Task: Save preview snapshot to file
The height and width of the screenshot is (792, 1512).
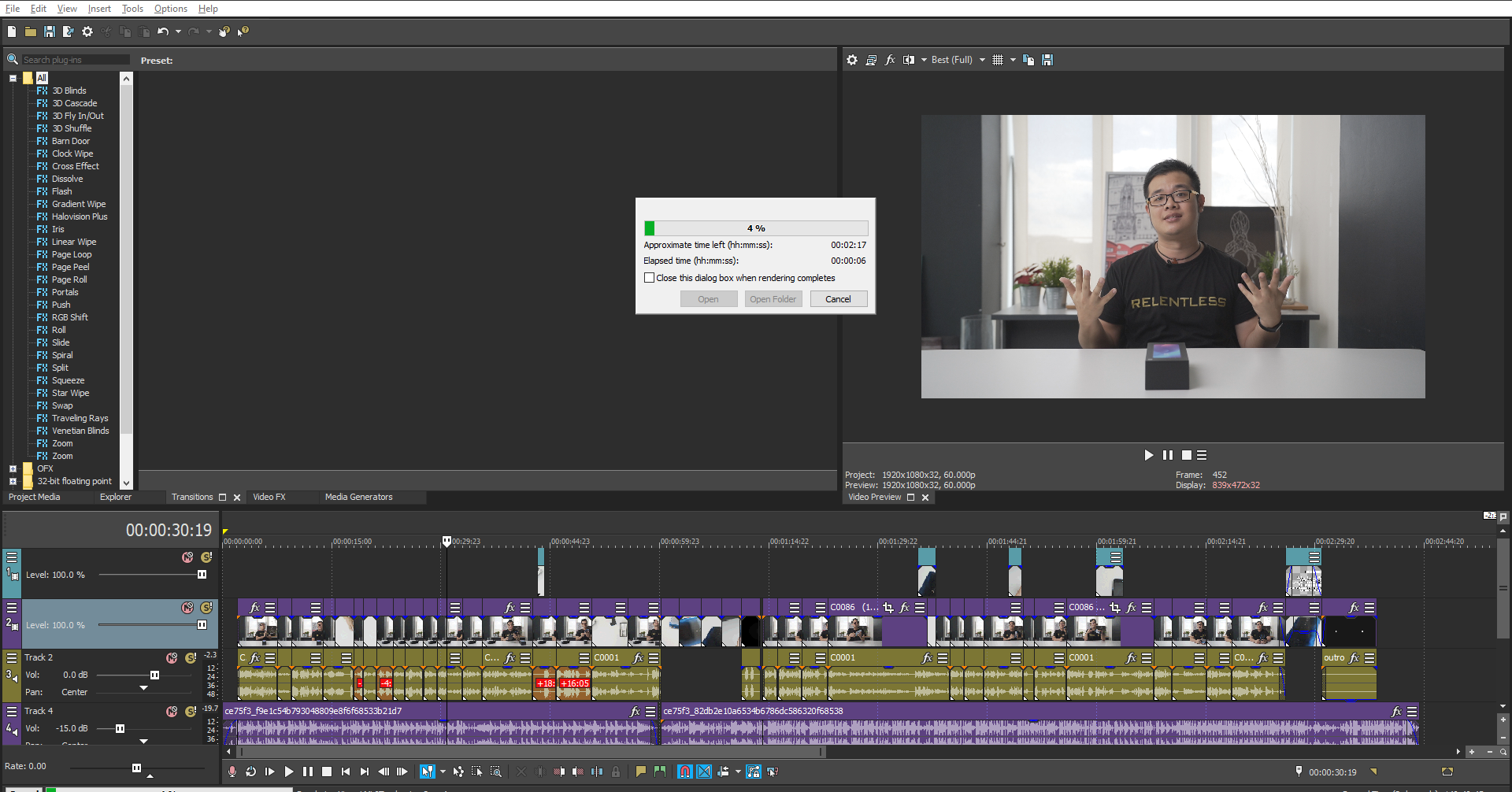Action: pos(1047,60)
